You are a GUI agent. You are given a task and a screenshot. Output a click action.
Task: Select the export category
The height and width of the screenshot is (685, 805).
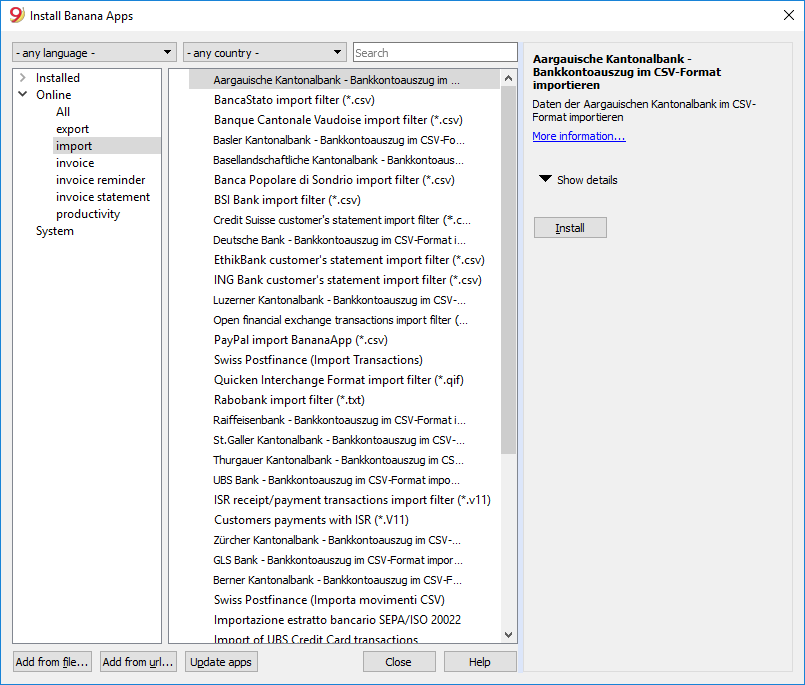72,128
